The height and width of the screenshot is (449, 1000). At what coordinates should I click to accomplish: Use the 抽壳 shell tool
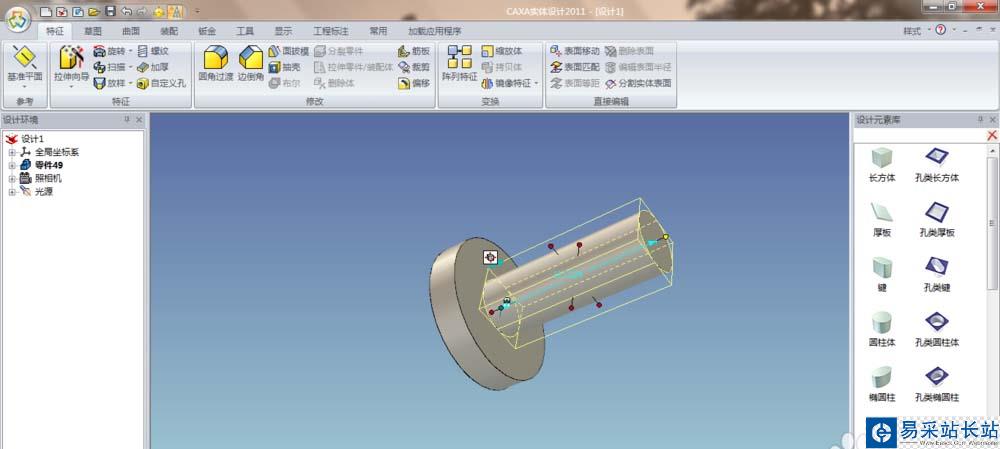(284, 67)
